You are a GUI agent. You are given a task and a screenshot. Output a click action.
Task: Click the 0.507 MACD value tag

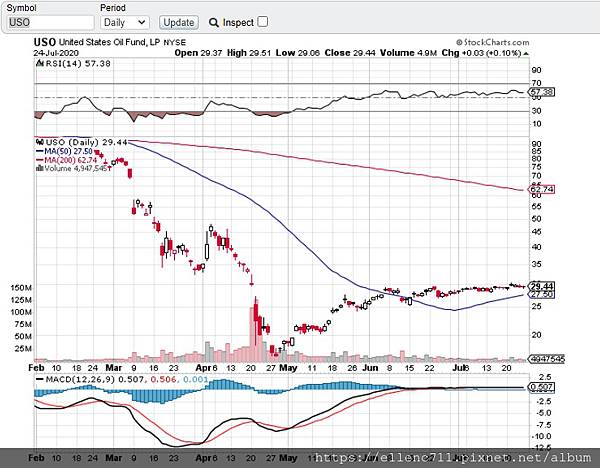click(x=541, y=387)
